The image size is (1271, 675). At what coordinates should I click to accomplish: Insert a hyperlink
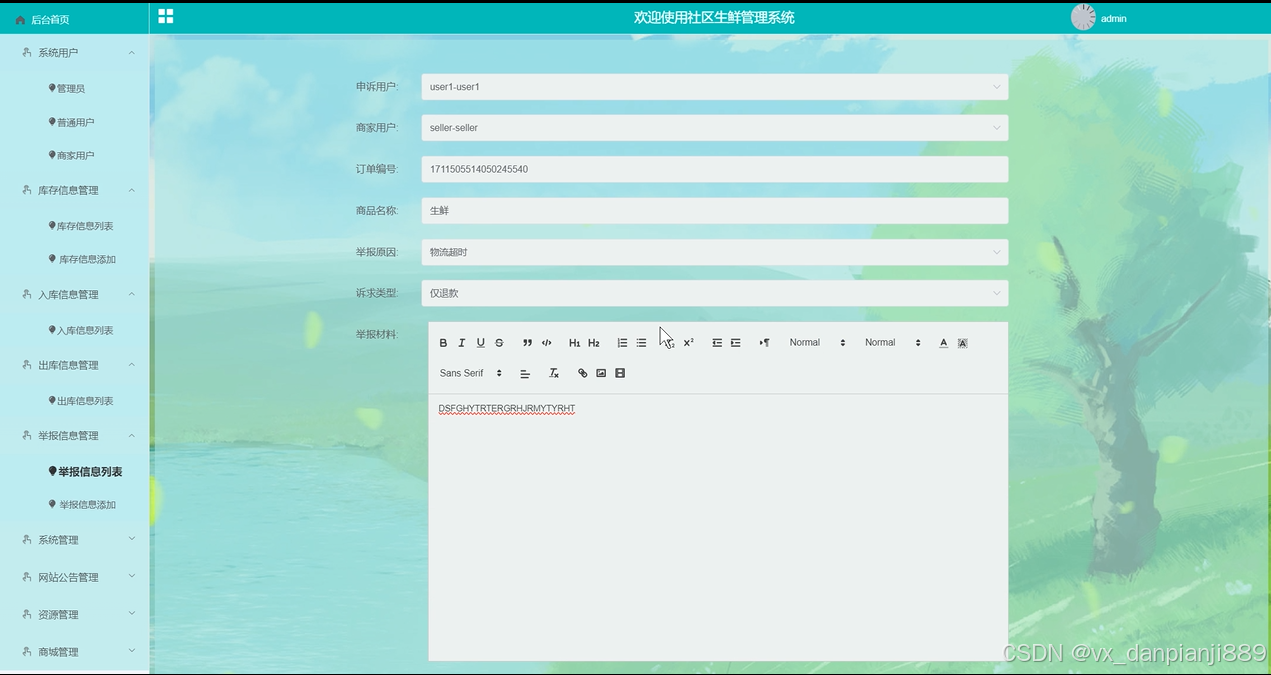coord(583,373)
